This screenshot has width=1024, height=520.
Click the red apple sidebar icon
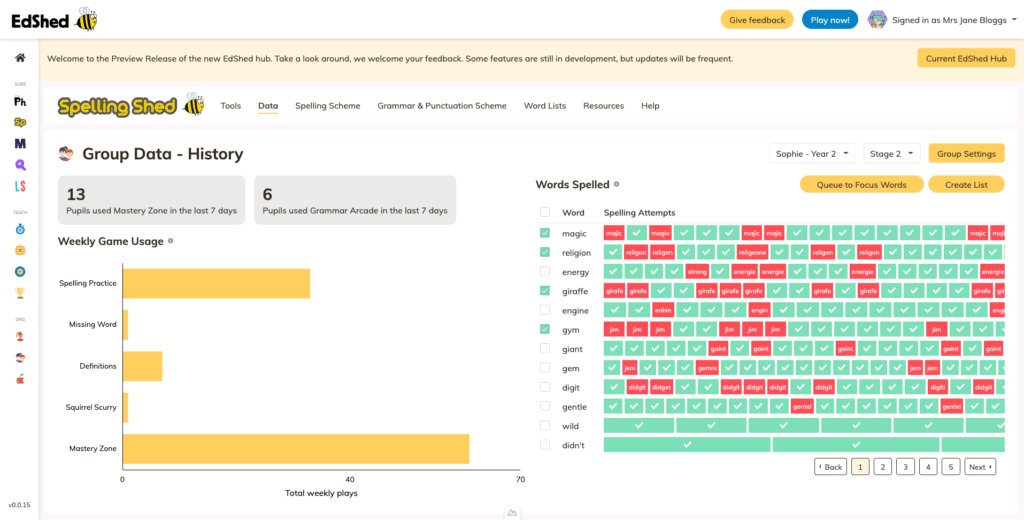click(20, 379)
